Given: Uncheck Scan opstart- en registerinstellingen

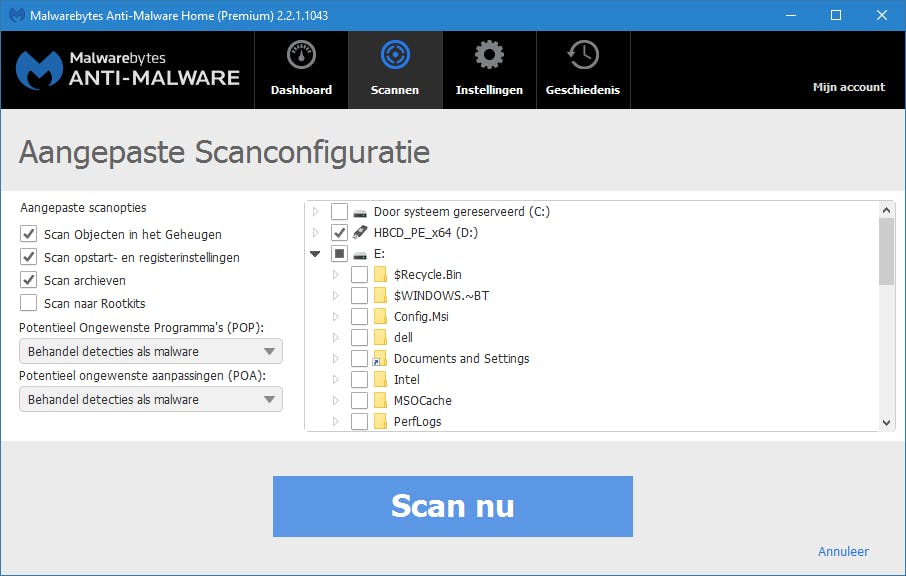Looking at the screenshot, I should click(x=28, y=257).
